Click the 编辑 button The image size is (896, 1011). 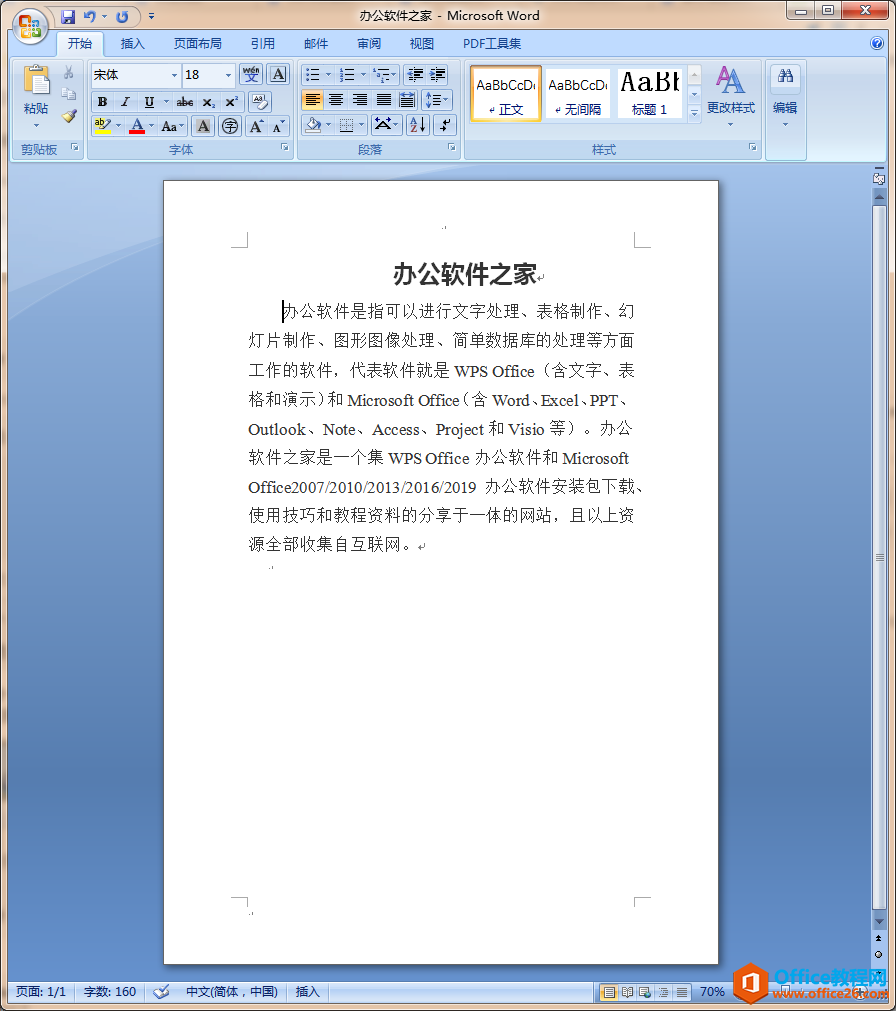(785, 97)
